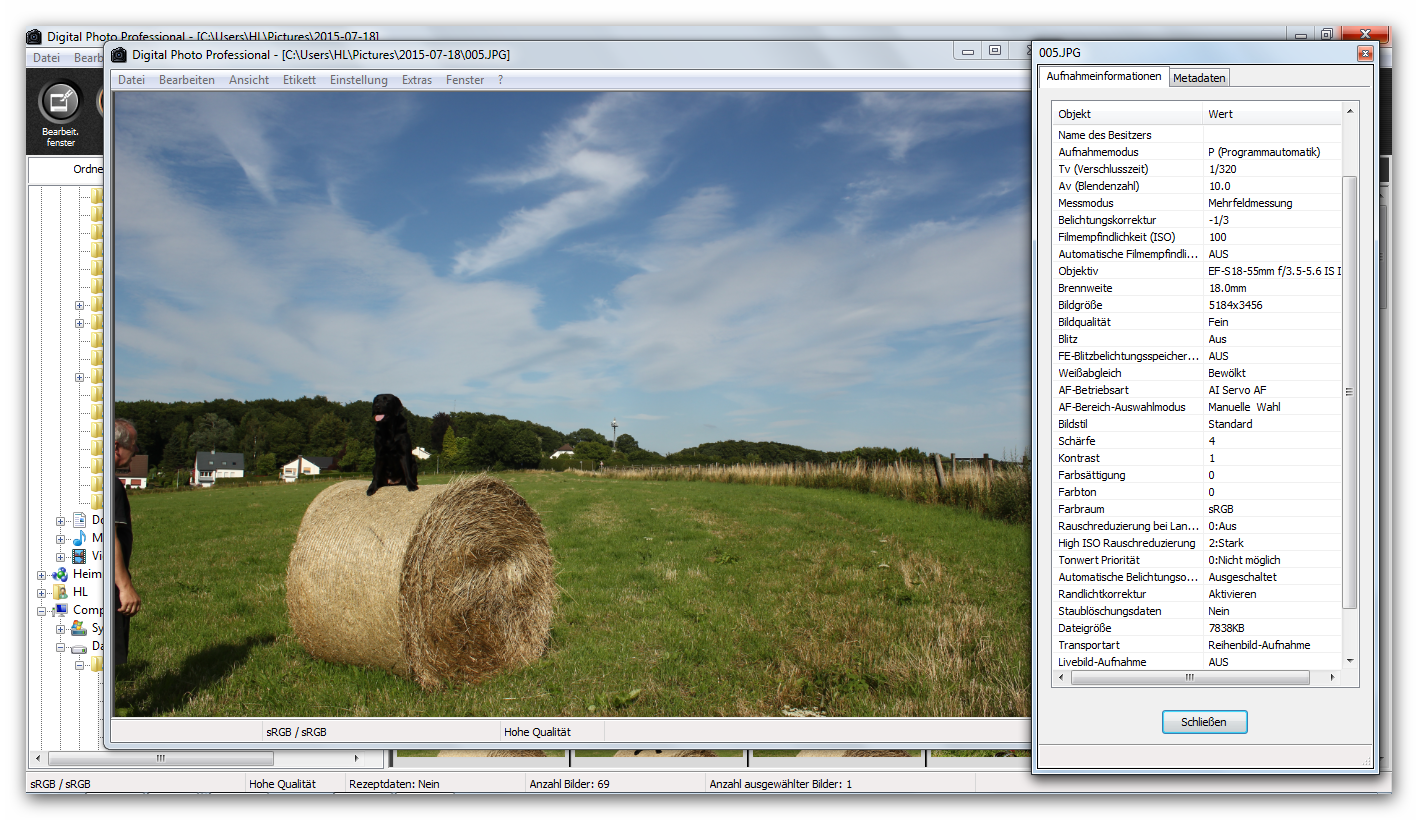Image resolution: width=1418 pixels, height=820 pixels.
Task: Click the Dateigröße value 7838KB
Action: (x=1226, y=628)
